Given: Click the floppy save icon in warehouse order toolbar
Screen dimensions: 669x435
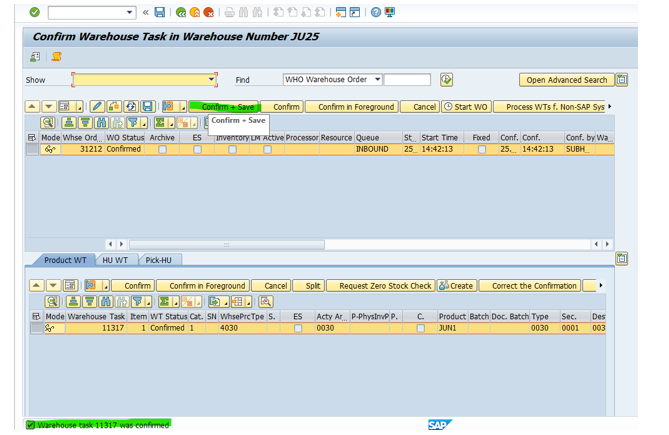Looking at the screenshot, I should coord(148,106).
